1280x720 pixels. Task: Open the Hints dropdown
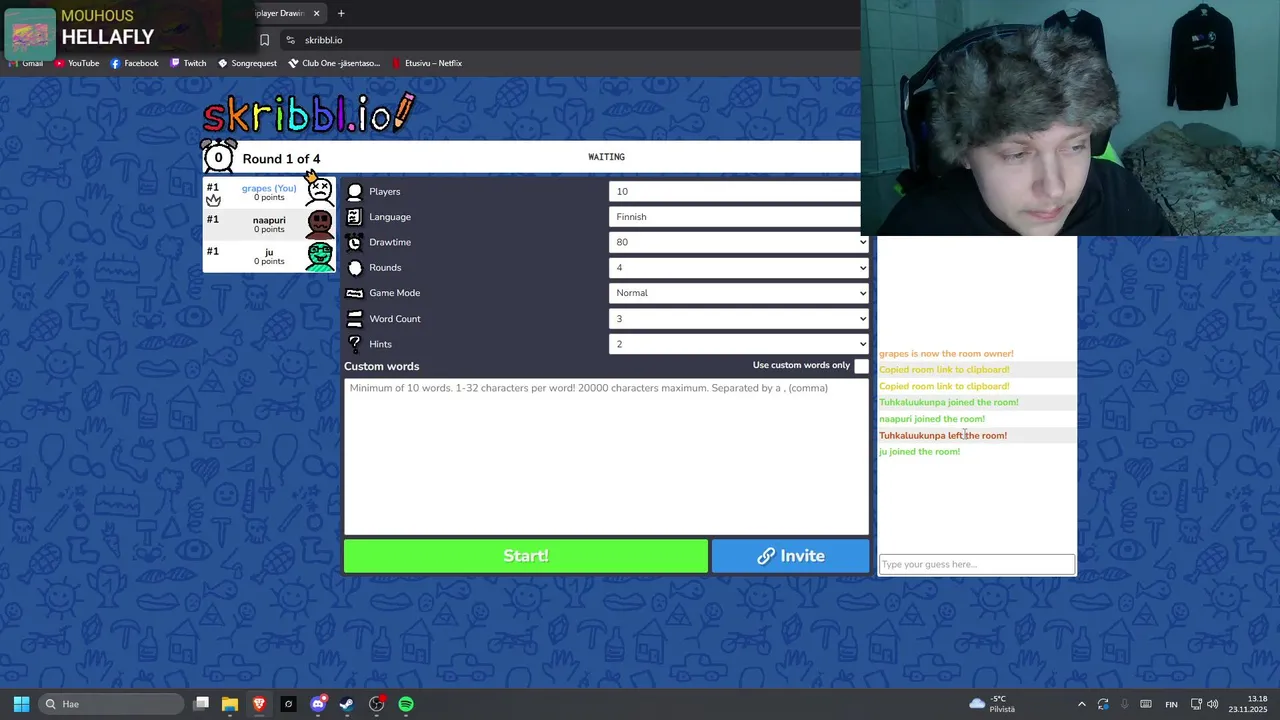(738, 344)
